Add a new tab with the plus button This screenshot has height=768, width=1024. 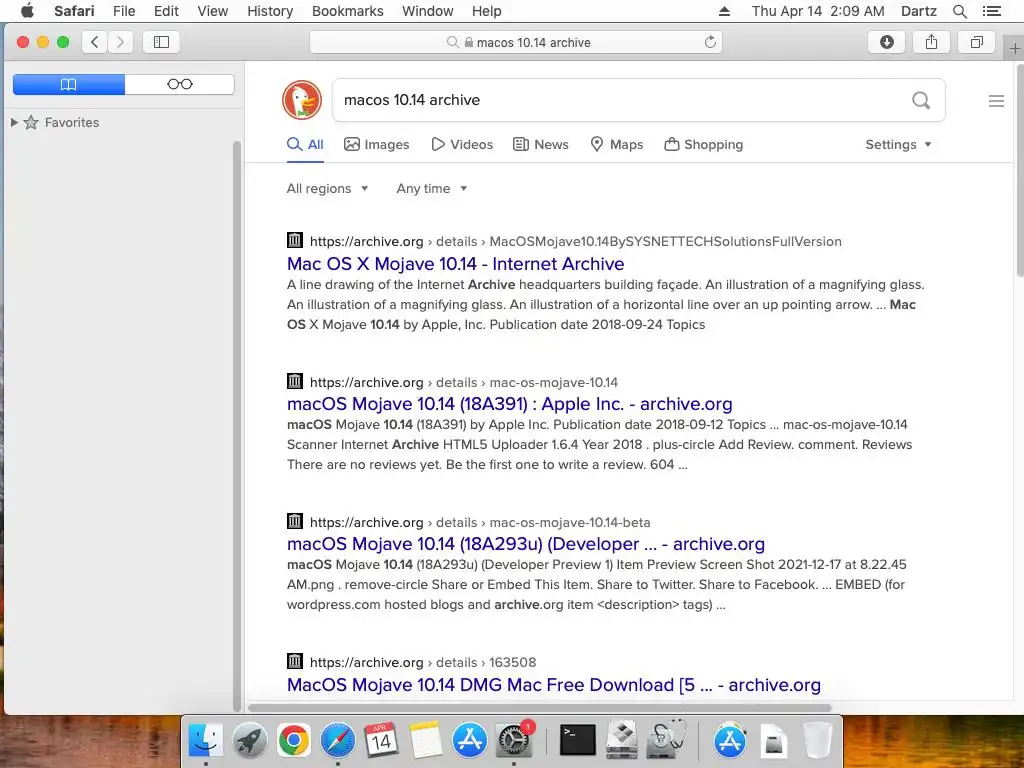pyautogui.click(x=1015, y=48)
